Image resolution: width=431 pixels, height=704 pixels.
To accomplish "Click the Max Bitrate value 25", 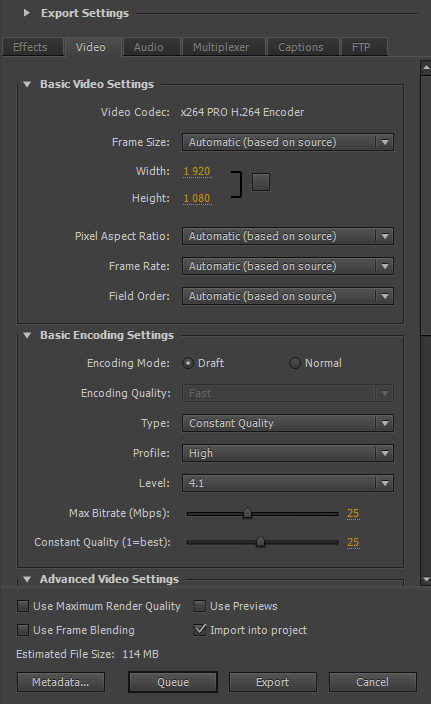I will pos(353,513).
